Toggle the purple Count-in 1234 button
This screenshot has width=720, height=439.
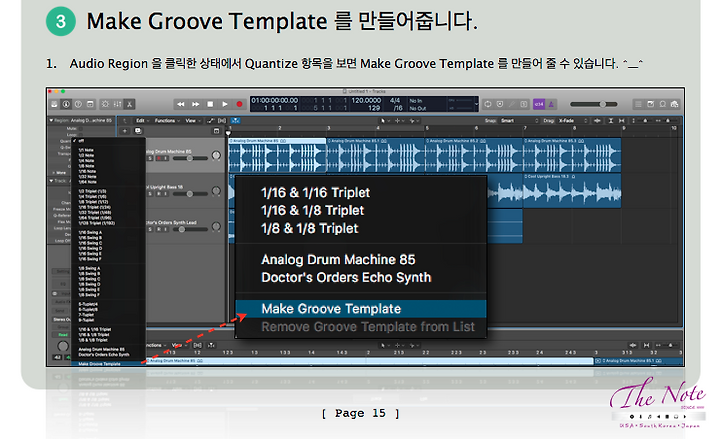[539, 104]
